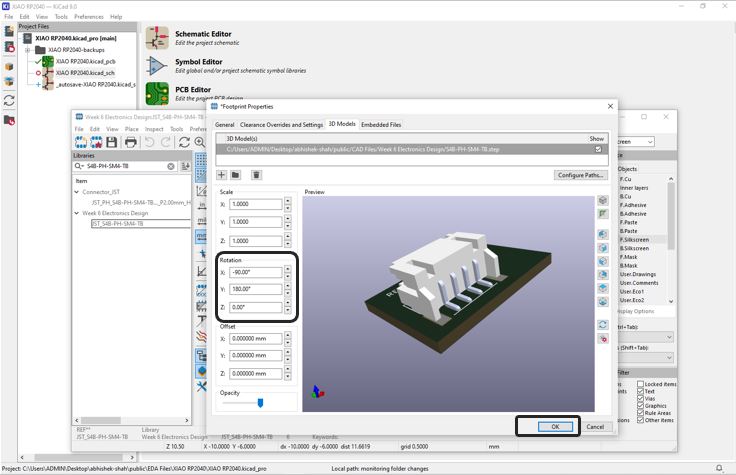Launch the Schematic Editor in KiCad main window

coord(157,38)
